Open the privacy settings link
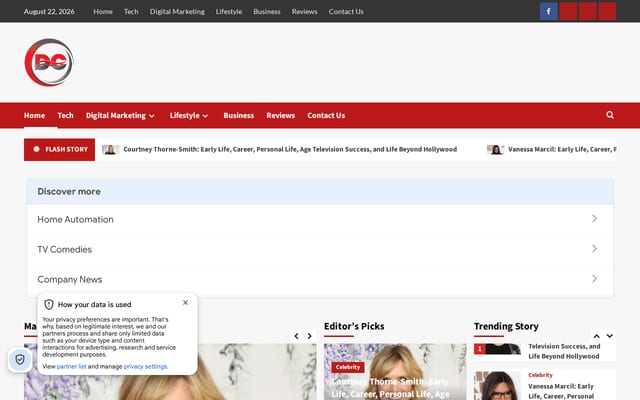This screenshot has height=400, width=640. click(145, 367)
